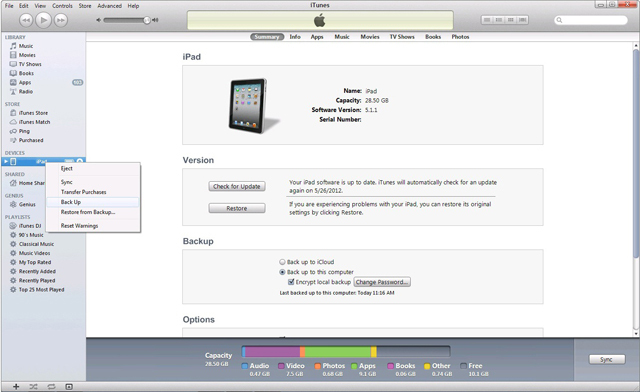Screen dimensions: 640x392
Task: Click the Previous track rewind button
Action: click(26, 20)
